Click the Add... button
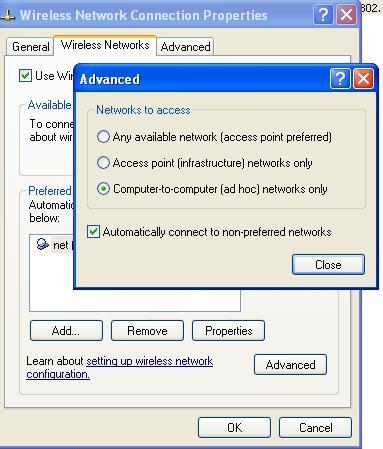This screenshot has height=449, width=383. (66, 331)
